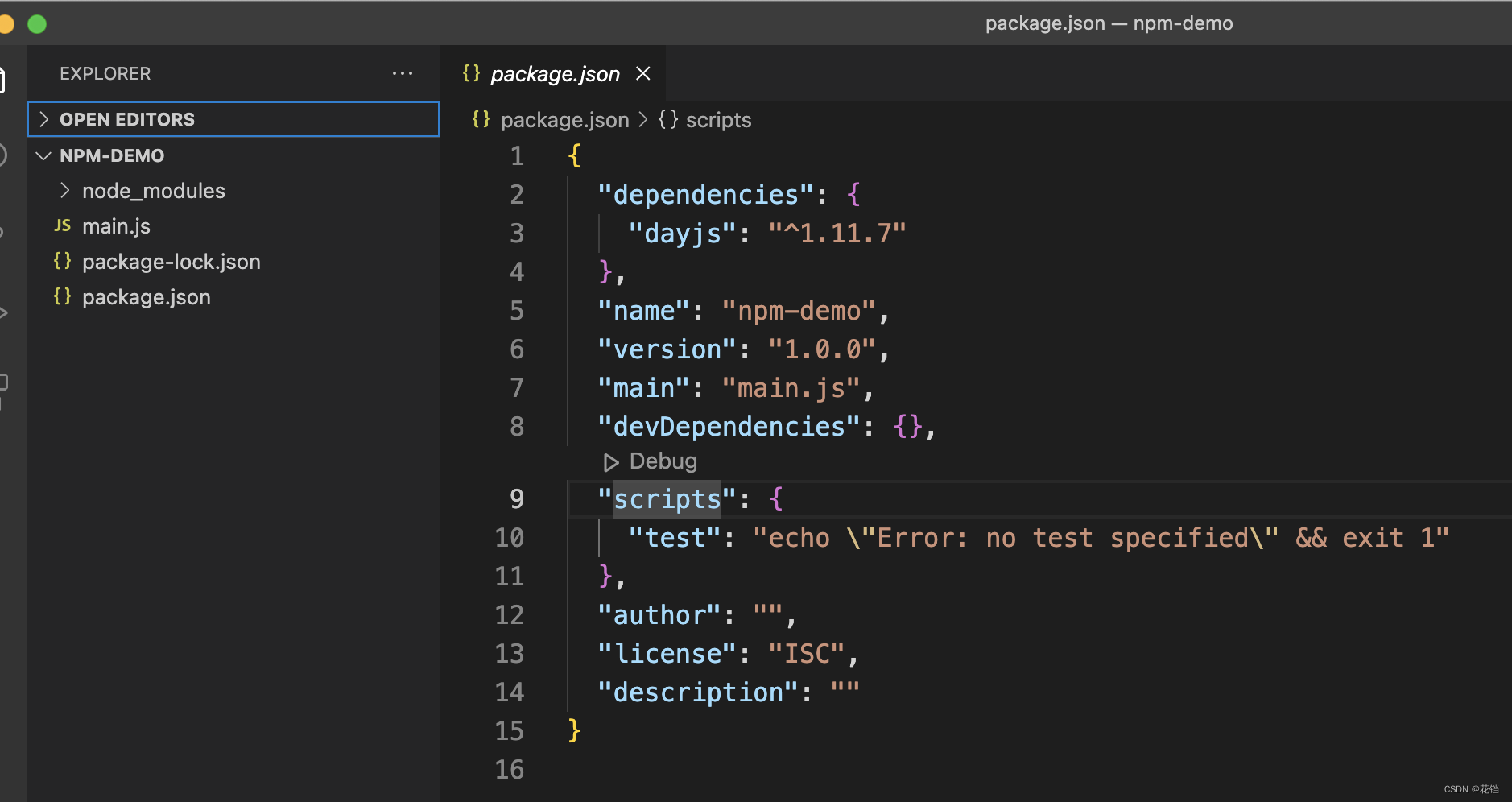Click the Debug code lens above scripts
The width and height of the screenshot is (1512, 802).
[651, 461]
